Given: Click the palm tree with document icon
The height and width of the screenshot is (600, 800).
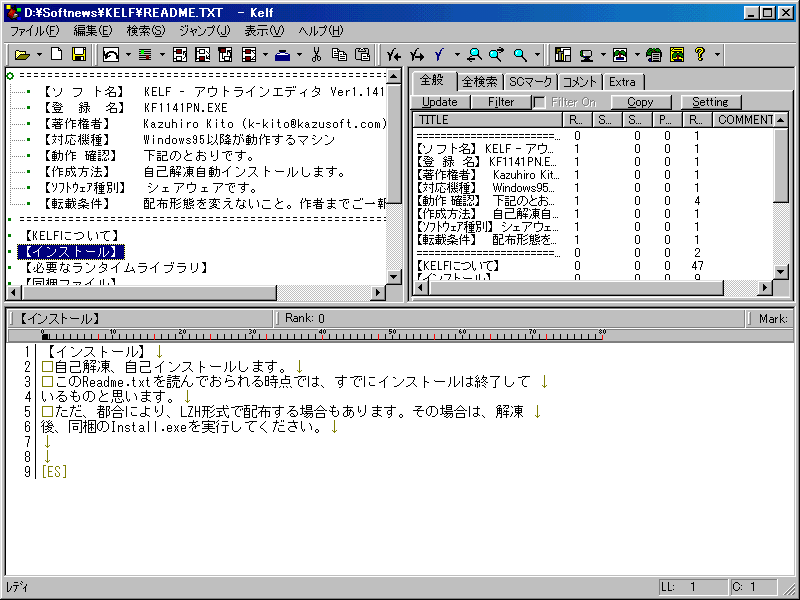Looking at the screenshot, I should click(x=654, y=55).
